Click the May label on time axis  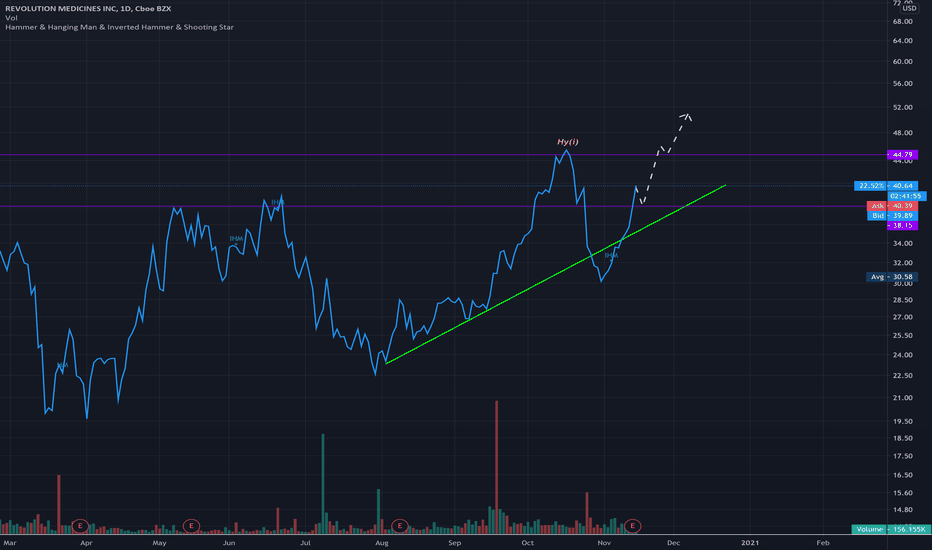pos(159,543)
